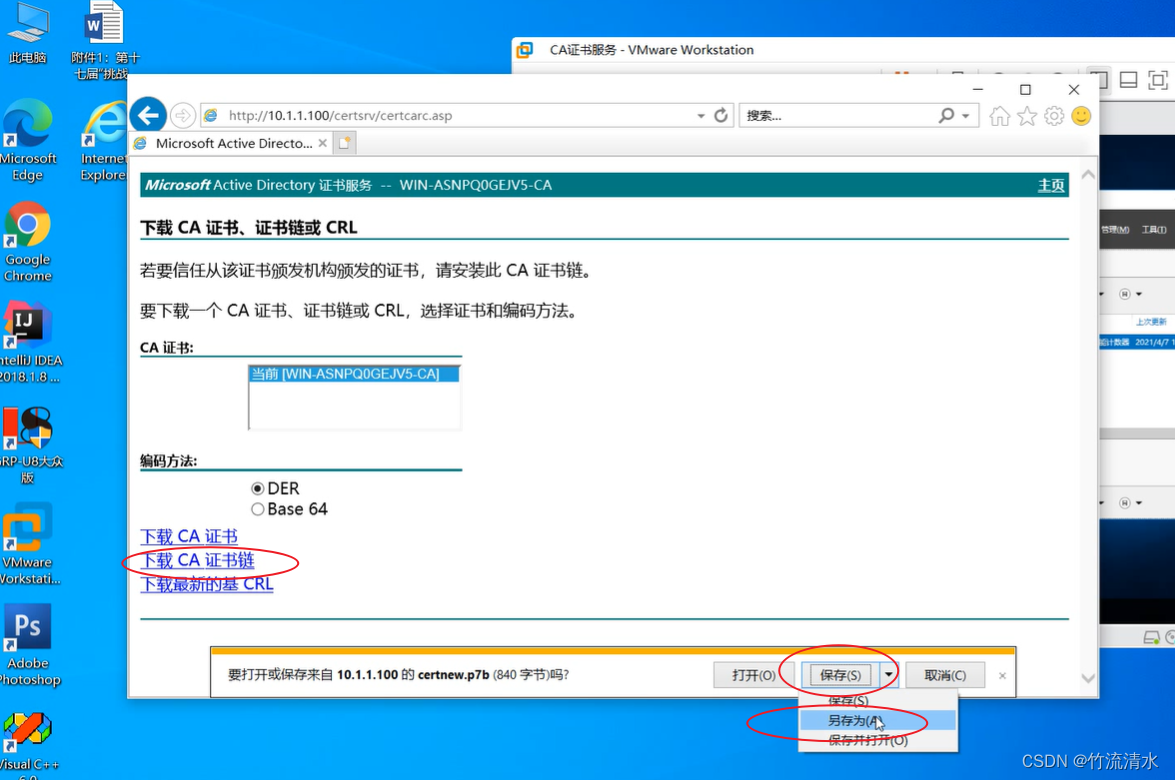Viewport: 1175px width, 780px height.
Task: Open ERP-U8 desktop shortcut
Action: point(28,445)
